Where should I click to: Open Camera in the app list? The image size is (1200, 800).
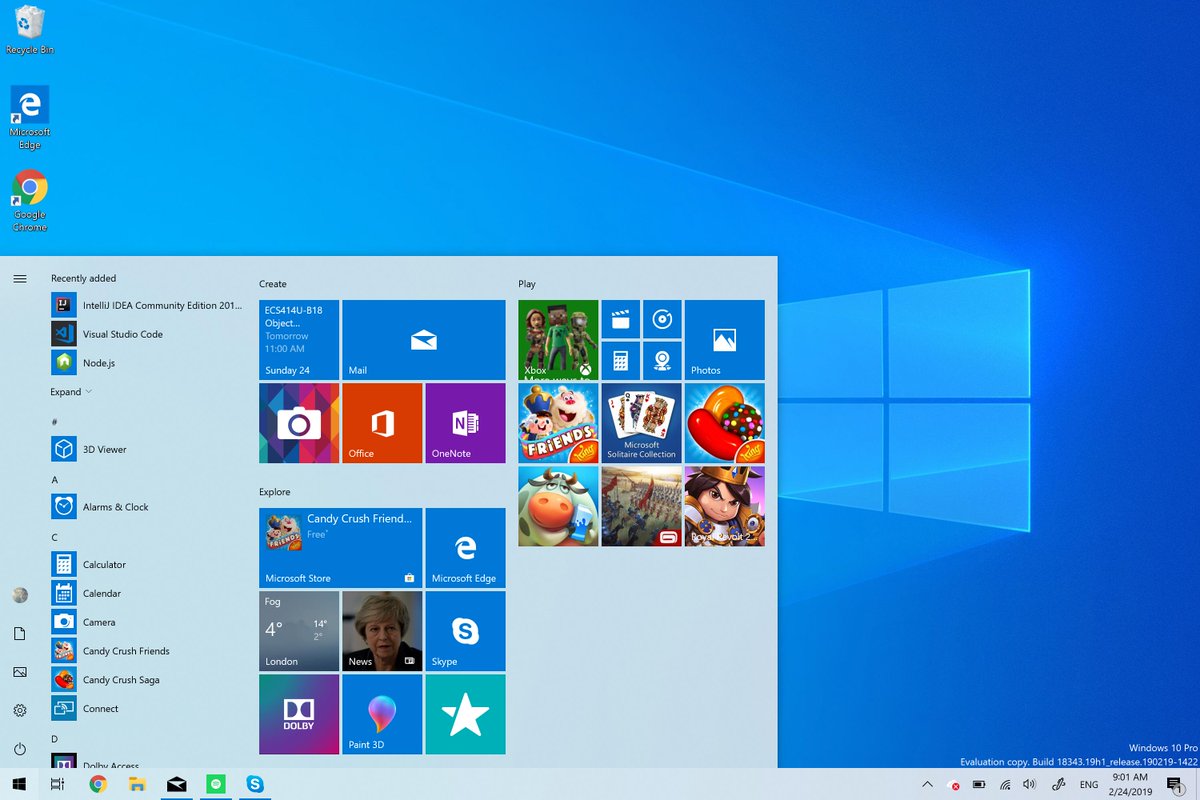pyautogui.click(x=147, y=622)
